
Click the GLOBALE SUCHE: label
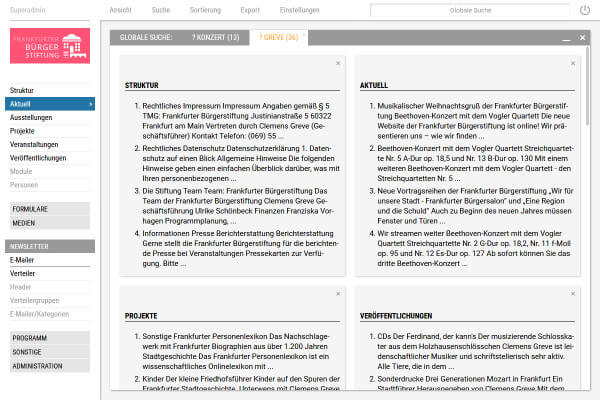(146, 38)
